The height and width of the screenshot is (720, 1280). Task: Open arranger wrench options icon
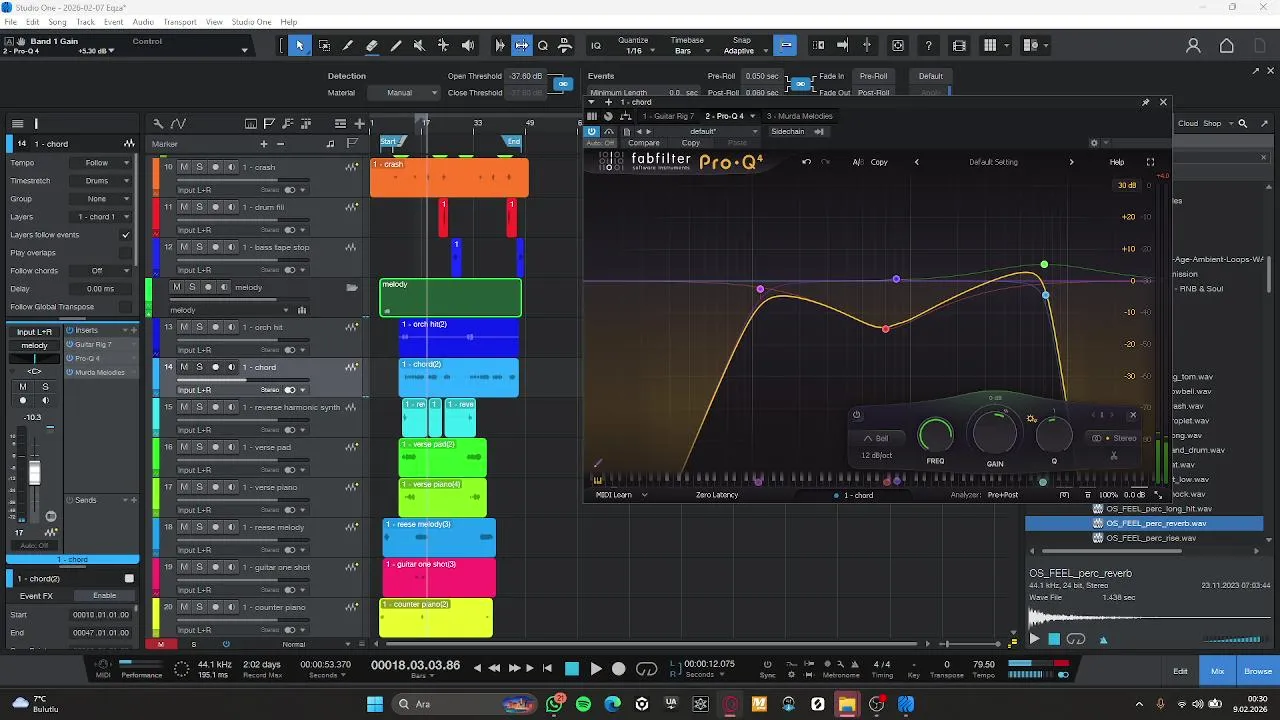coord(158,123)
